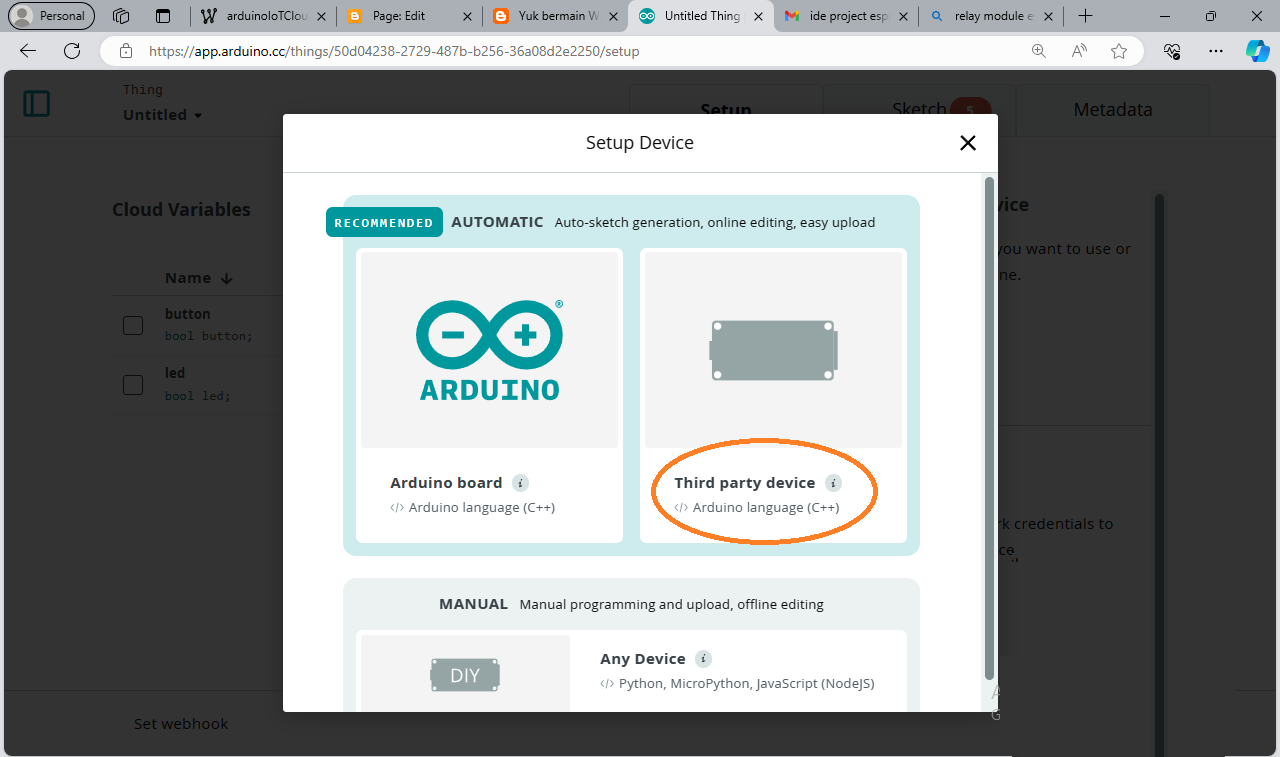Open info icon next to Arduino board
The height and width of the screenshot is (757, 1280).
tap(520, 483)
